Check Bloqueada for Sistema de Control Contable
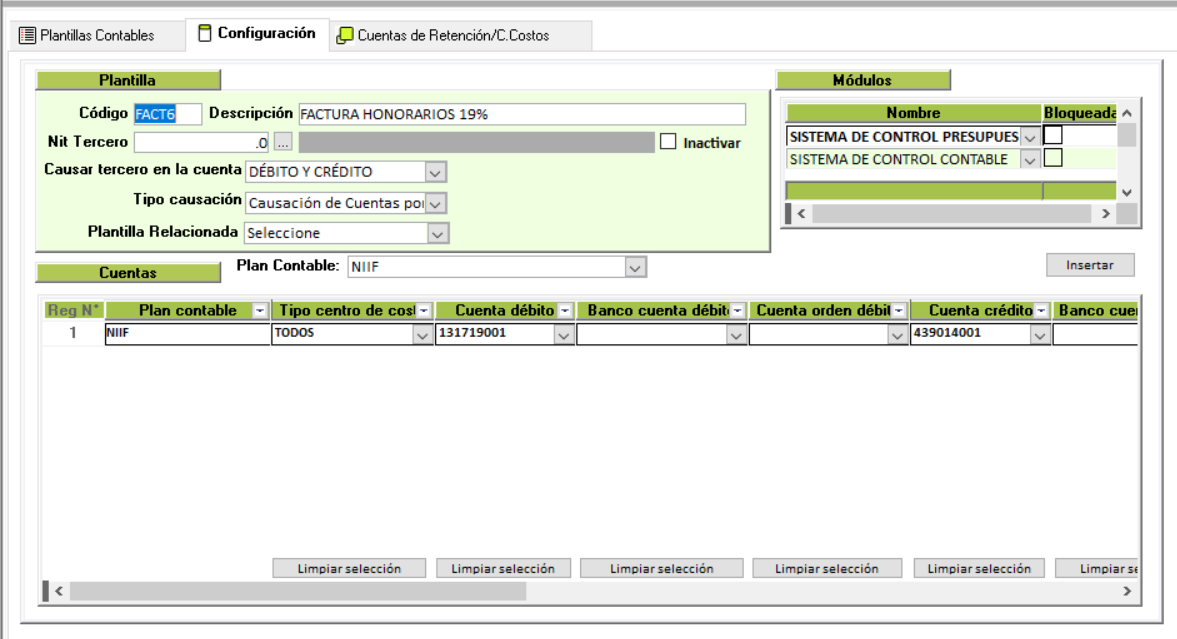The height and width of the screenshot is (639, 1177). click(x=1052, y=158)
